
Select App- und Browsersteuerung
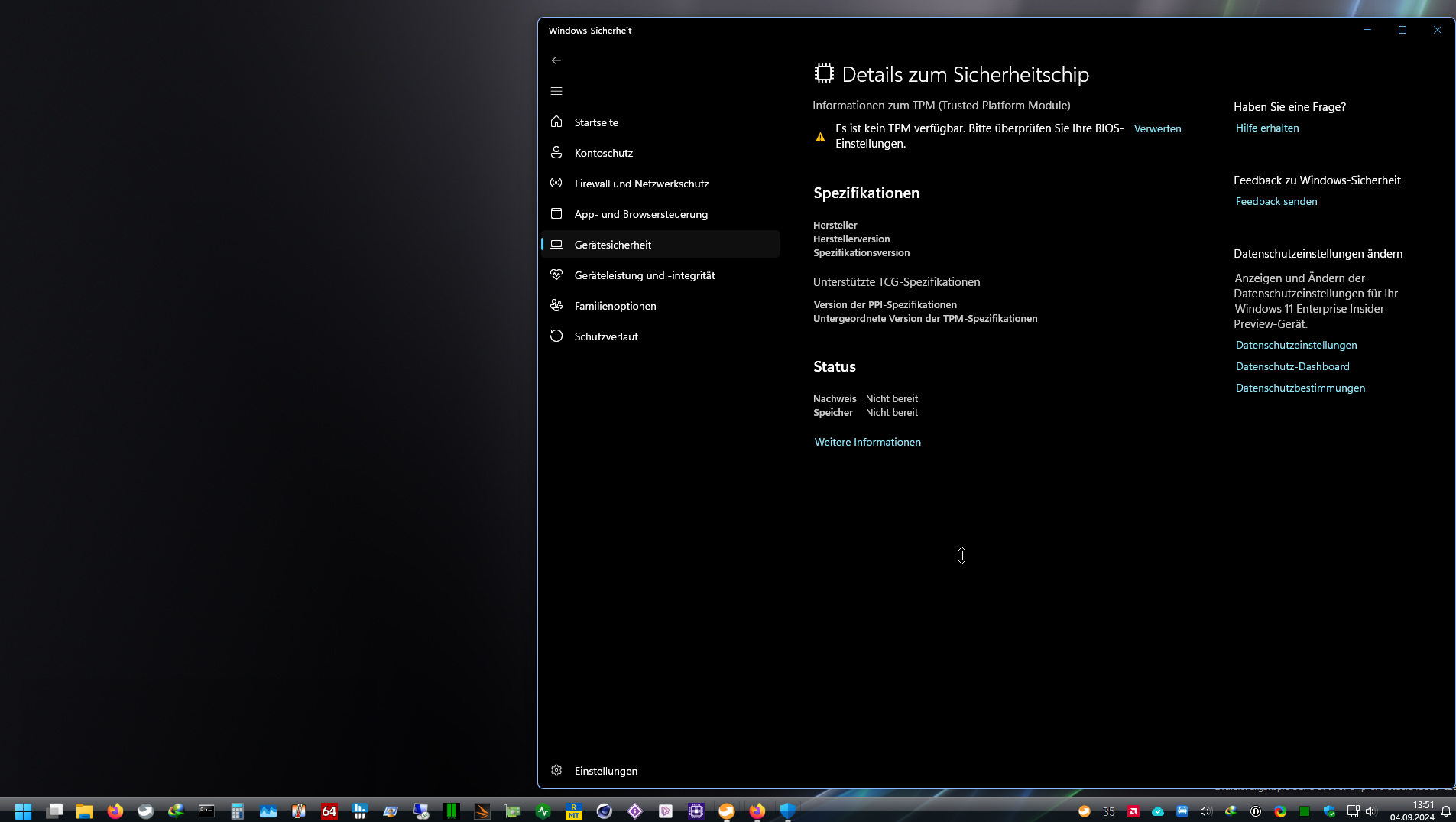click(x=660, y=214)
